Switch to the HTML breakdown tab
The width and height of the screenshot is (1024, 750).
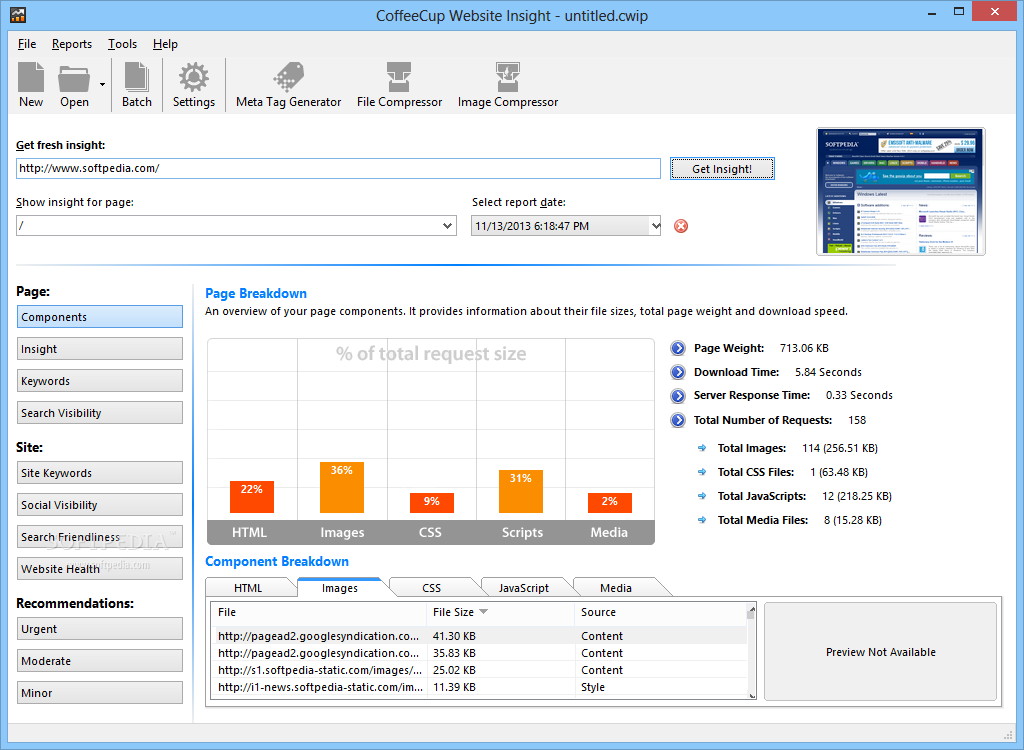point(248,587)
